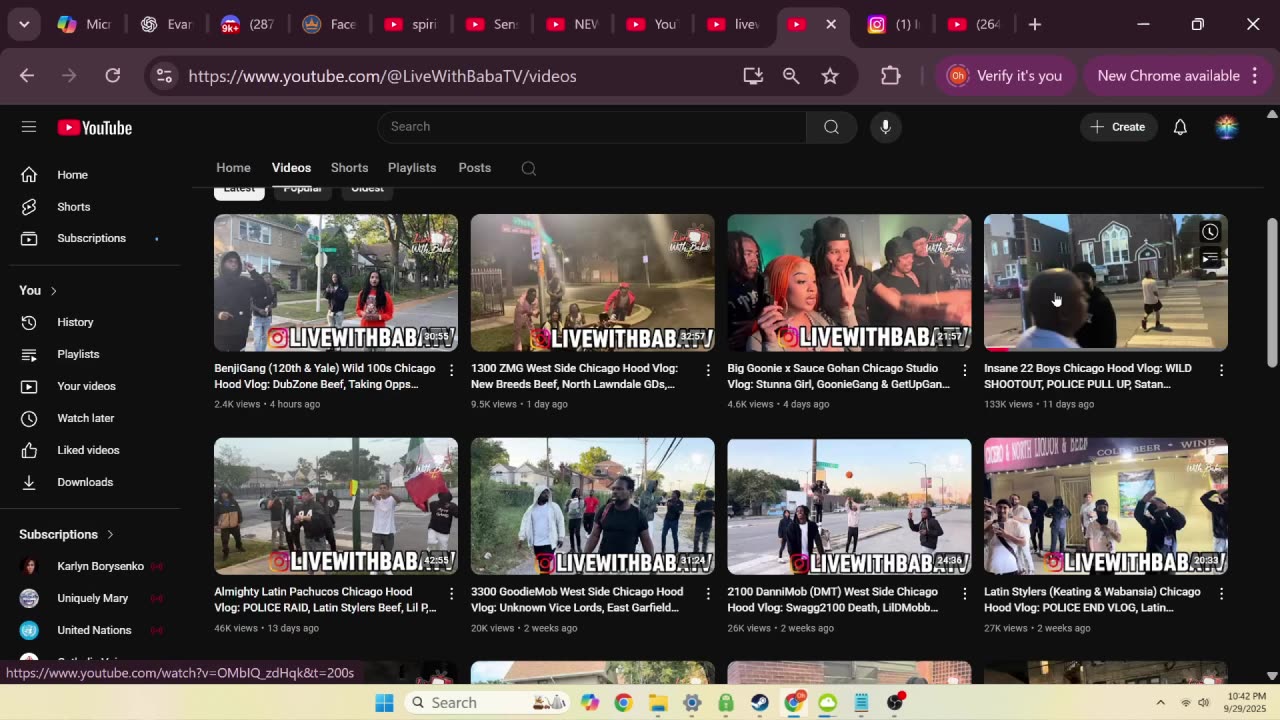Click the YouTube logo
The height and width of the screenshot is (720, 1280).
[95, 127]
